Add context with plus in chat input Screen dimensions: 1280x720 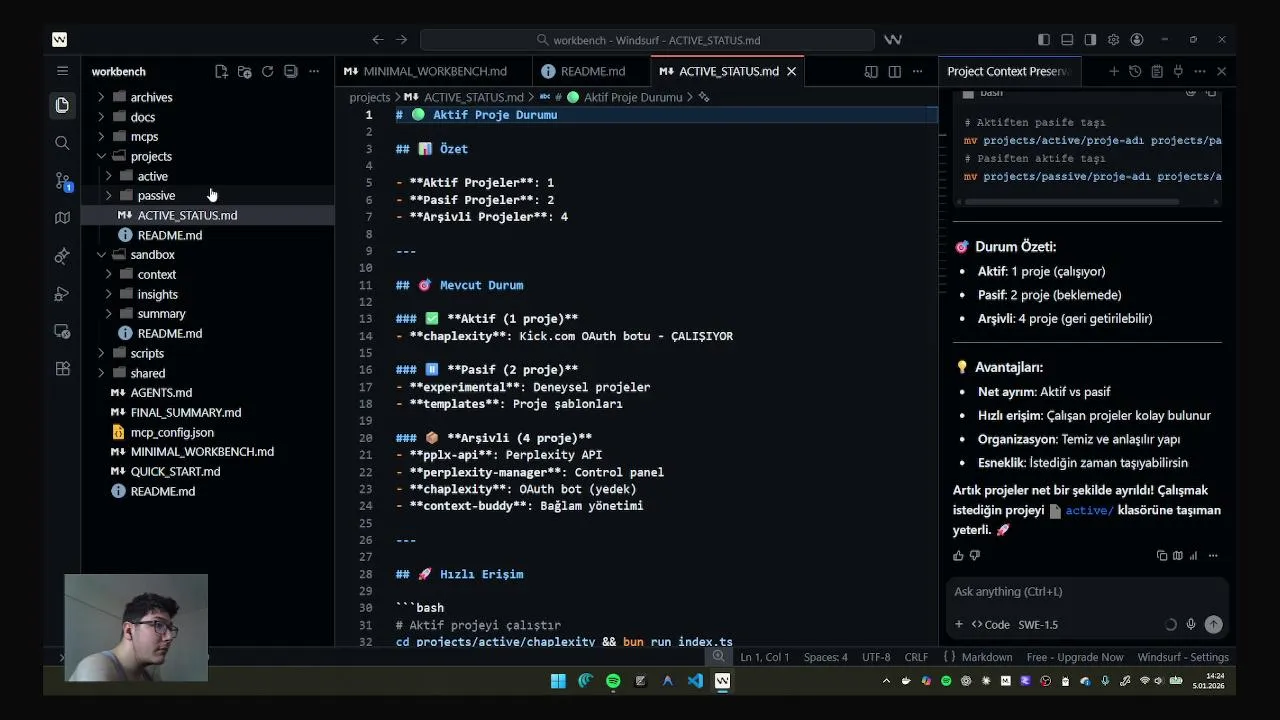click(958, 624)
